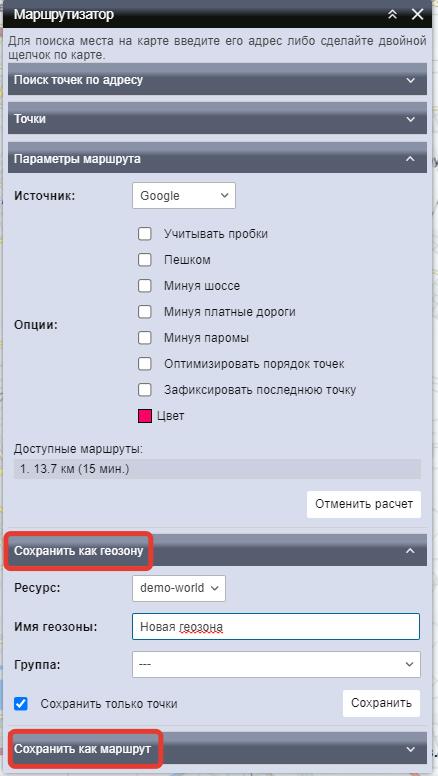Collapse the Параметры маршрута section
The image size is (438, 776).
tap(217, 158)
